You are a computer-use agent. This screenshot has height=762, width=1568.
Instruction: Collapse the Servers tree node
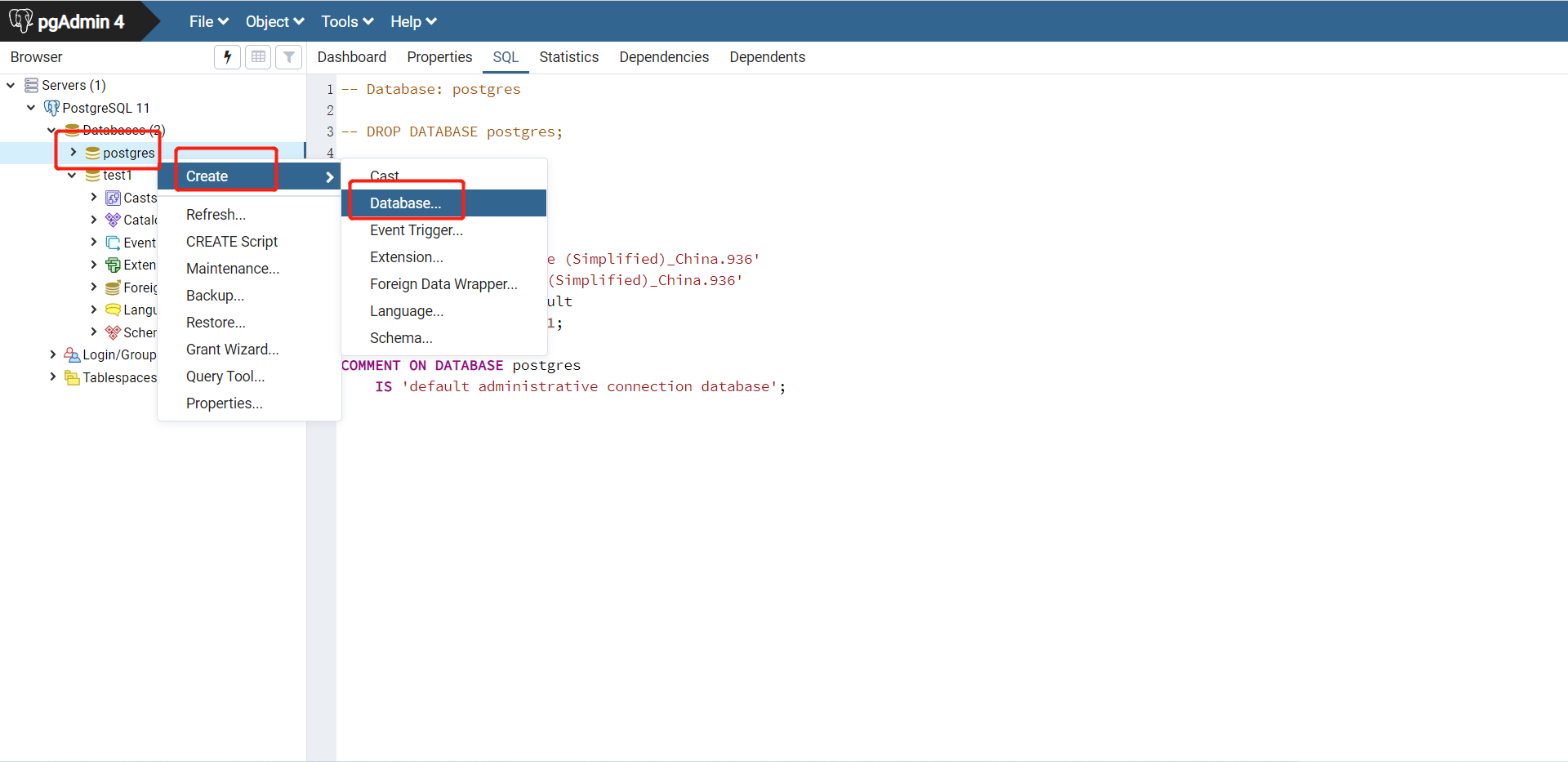tap(11, 85)
